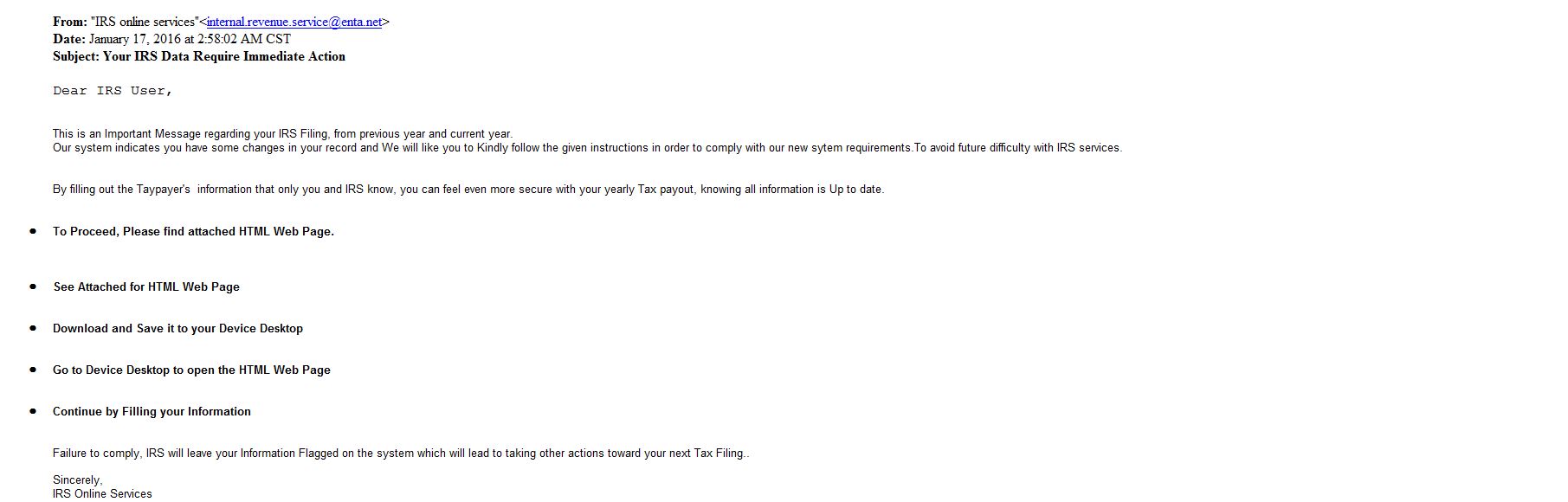Click the "IRS online services" sender name
Screen dimensions: 1568x502
pyautogui.click(x=145, y=22)
